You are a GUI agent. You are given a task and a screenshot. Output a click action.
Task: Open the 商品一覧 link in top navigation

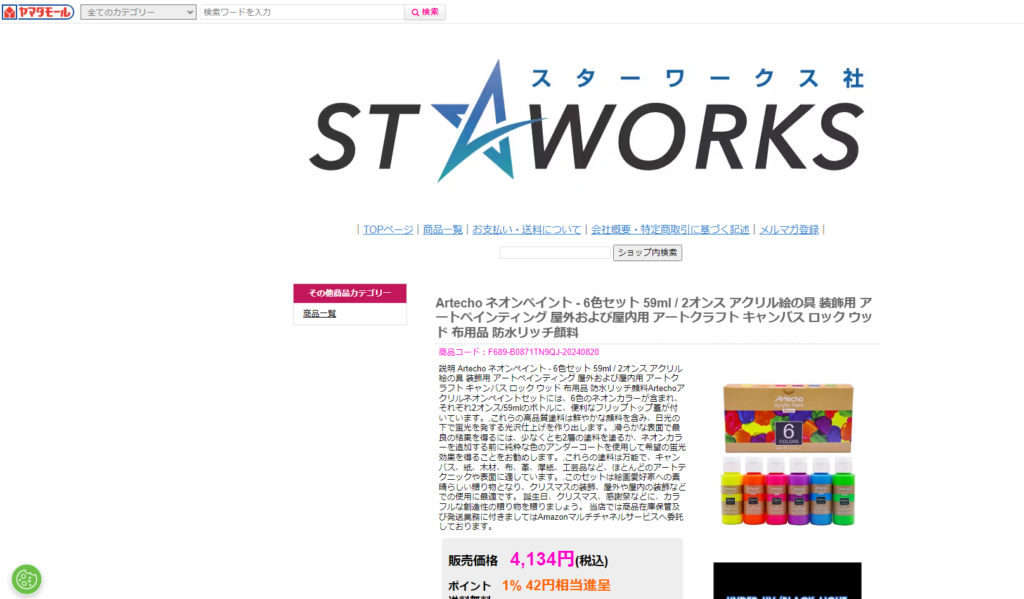[x=442, y=229]
